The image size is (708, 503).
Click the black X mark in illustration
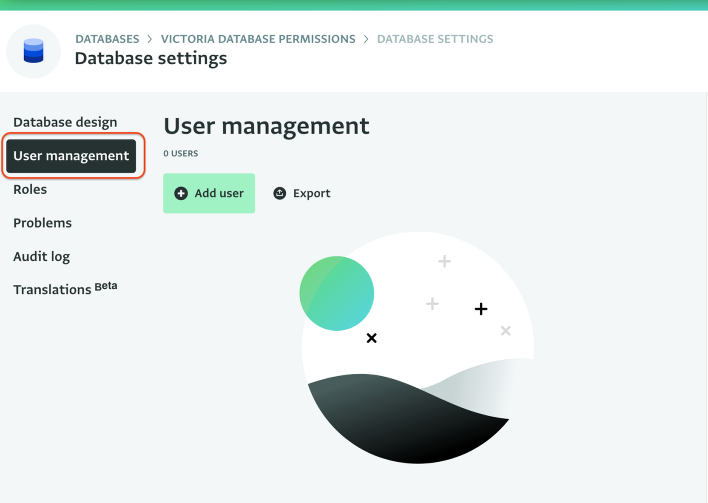click(x=372, y=338)
